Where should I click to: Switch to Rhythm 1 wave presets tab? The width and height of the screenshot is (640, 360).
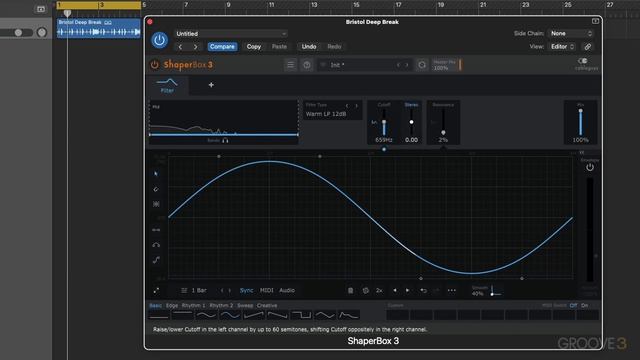pos(193,305)
